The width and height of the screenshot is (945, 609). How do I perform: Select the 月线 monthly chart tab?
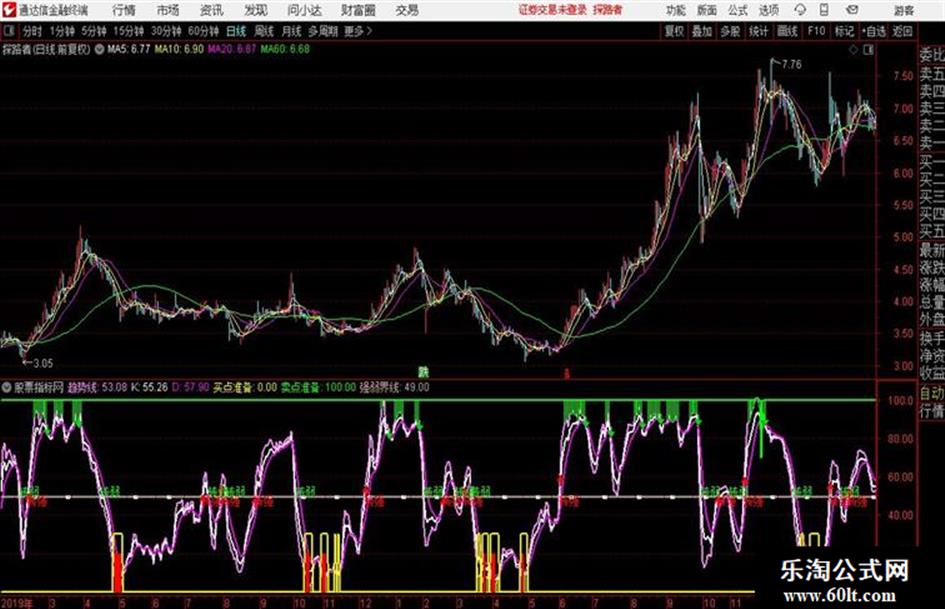292,31
